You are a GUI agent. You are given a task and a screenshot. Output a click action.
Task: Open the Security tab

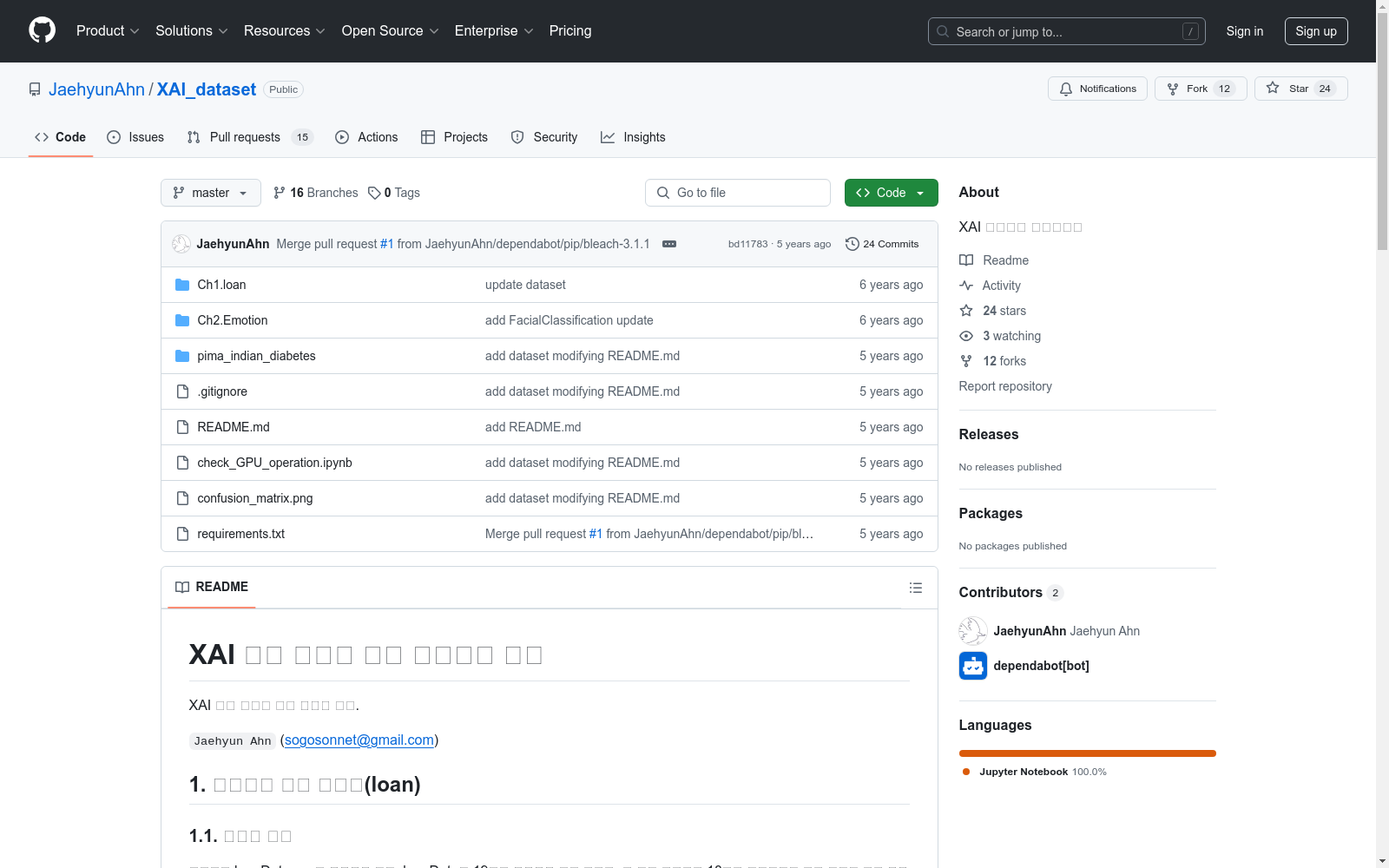tap(544, 137)
